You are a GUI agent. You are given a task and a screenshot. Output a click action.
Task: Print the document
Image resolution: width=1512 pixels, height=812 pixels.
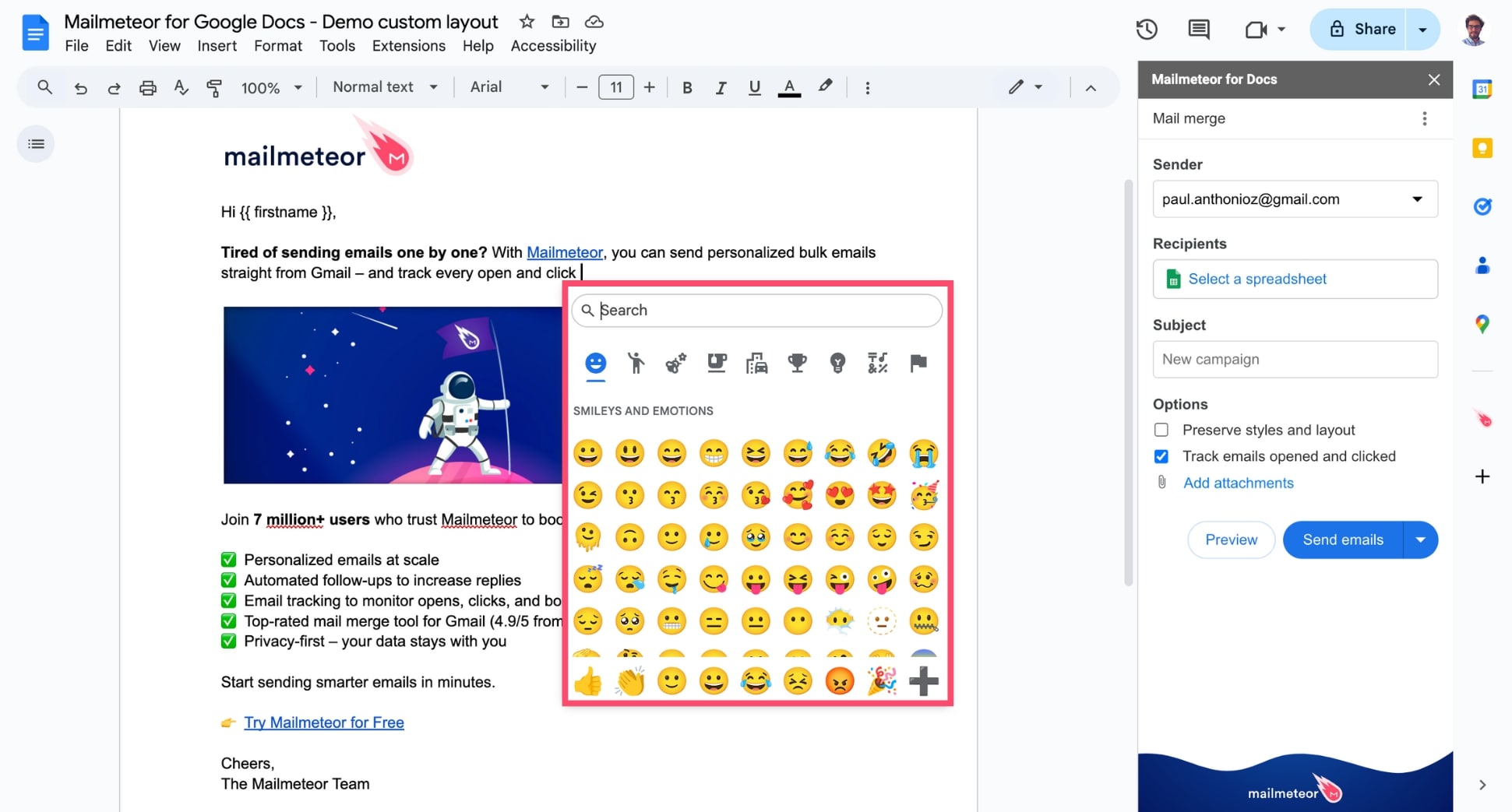[x=147, y=88]
